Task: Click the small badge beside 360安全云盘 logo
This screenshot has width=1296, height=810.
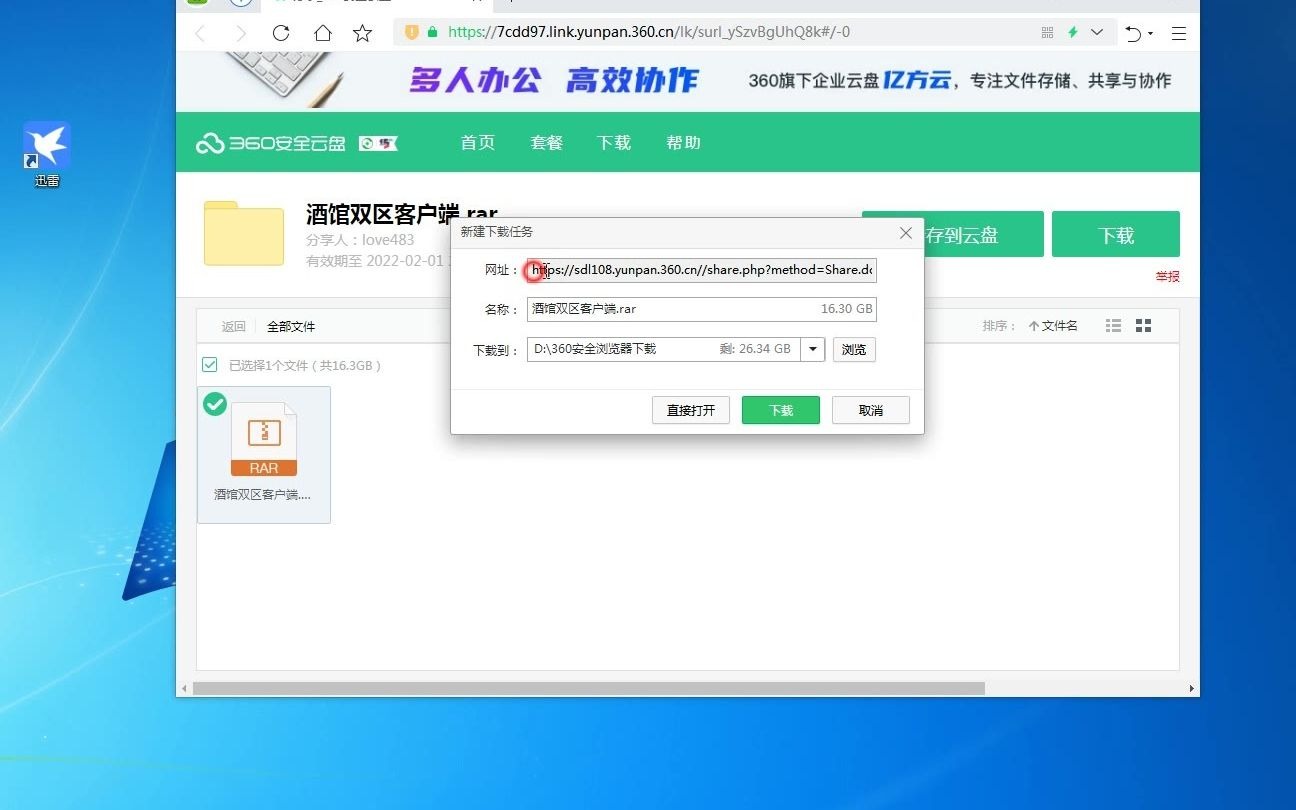Action: coord(378,143)
